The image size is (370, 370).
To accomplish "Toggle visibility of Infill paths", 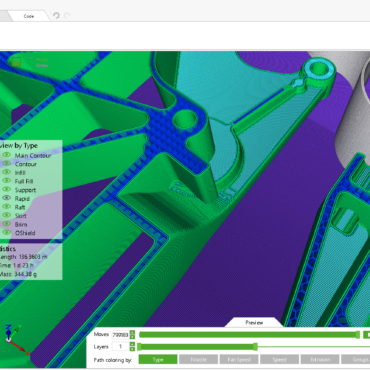I will 6,172.
